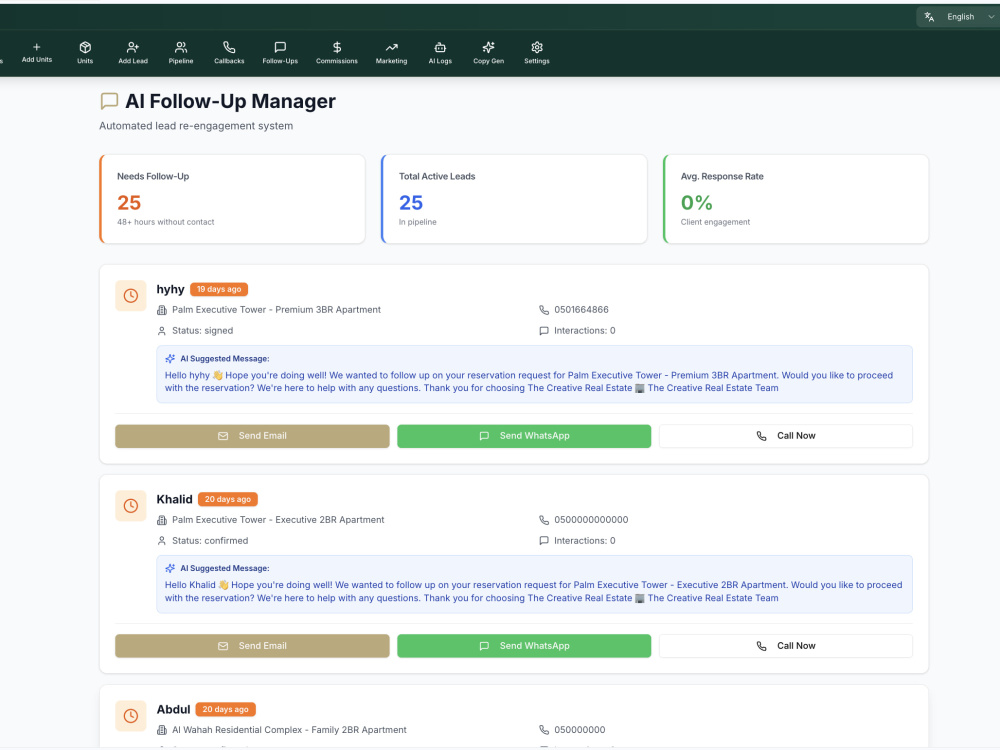Click the phone number 0500000000000
Screen dimensions: 1000x750
click(591, 520)
